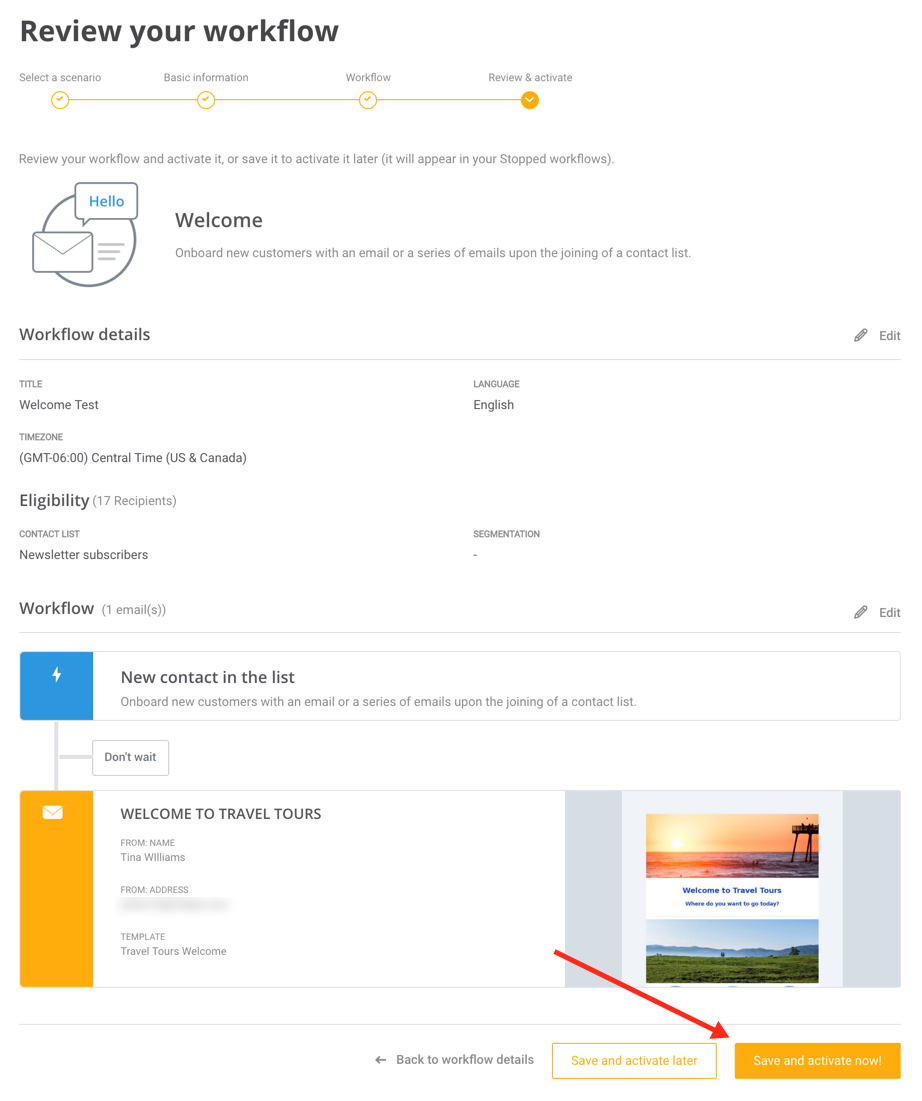922x1101 pixels.
Task: Click the lightning bolt trigger icon
Action: (57, 675)
